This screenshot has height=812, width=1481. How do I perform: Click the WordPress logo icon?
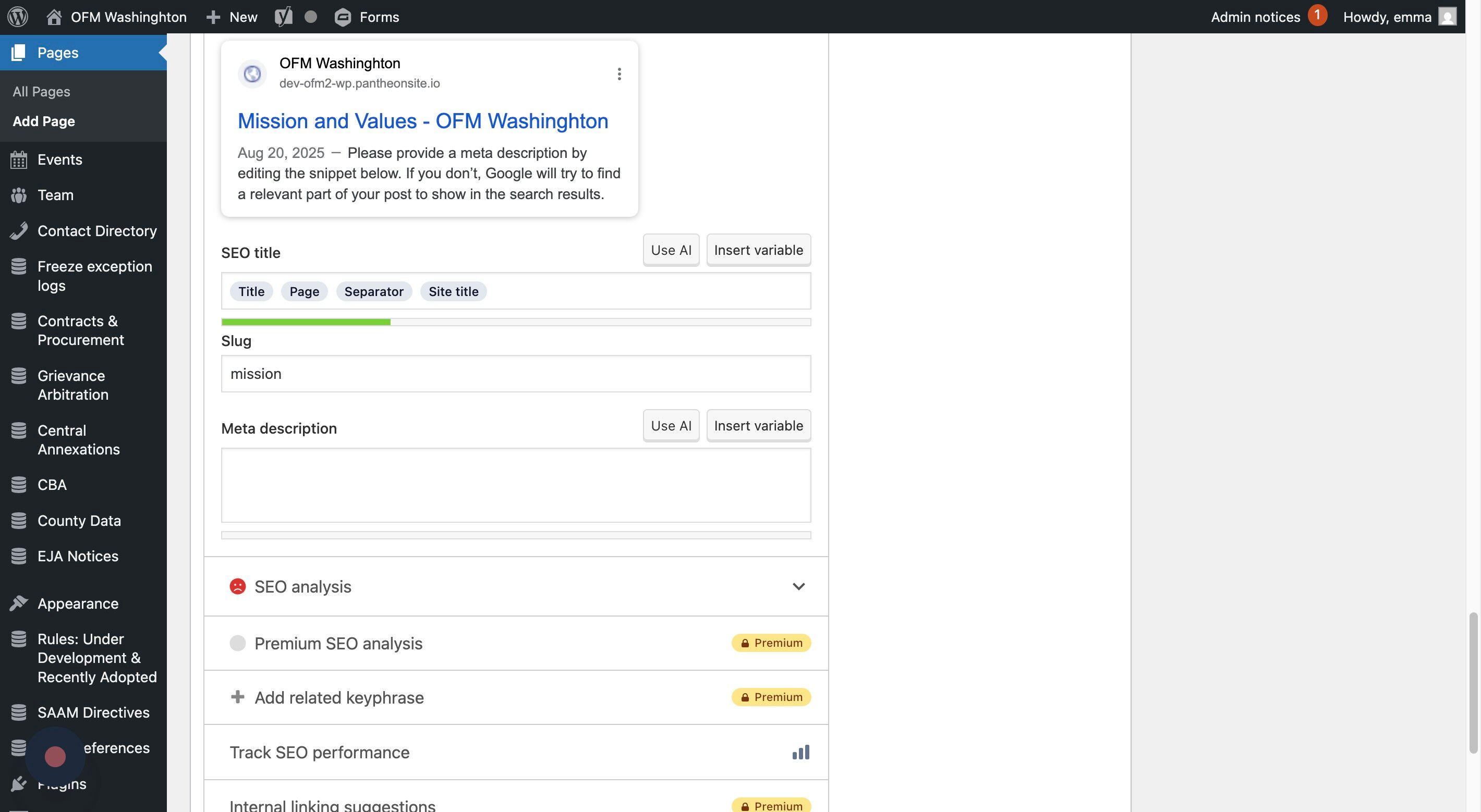pyautogui.click(x=18, y=17)
